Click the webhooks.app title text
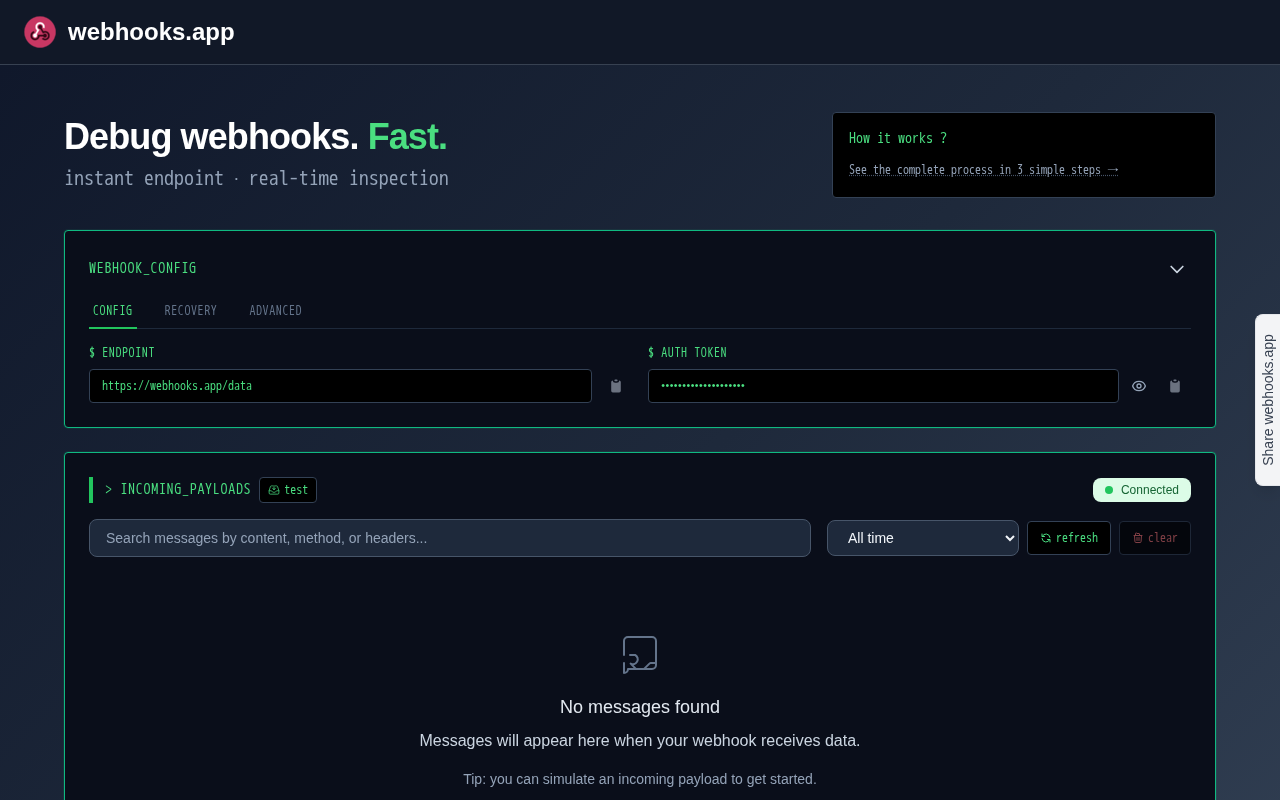The width and height of the screenshot is (1280, 800). point(151,32)
